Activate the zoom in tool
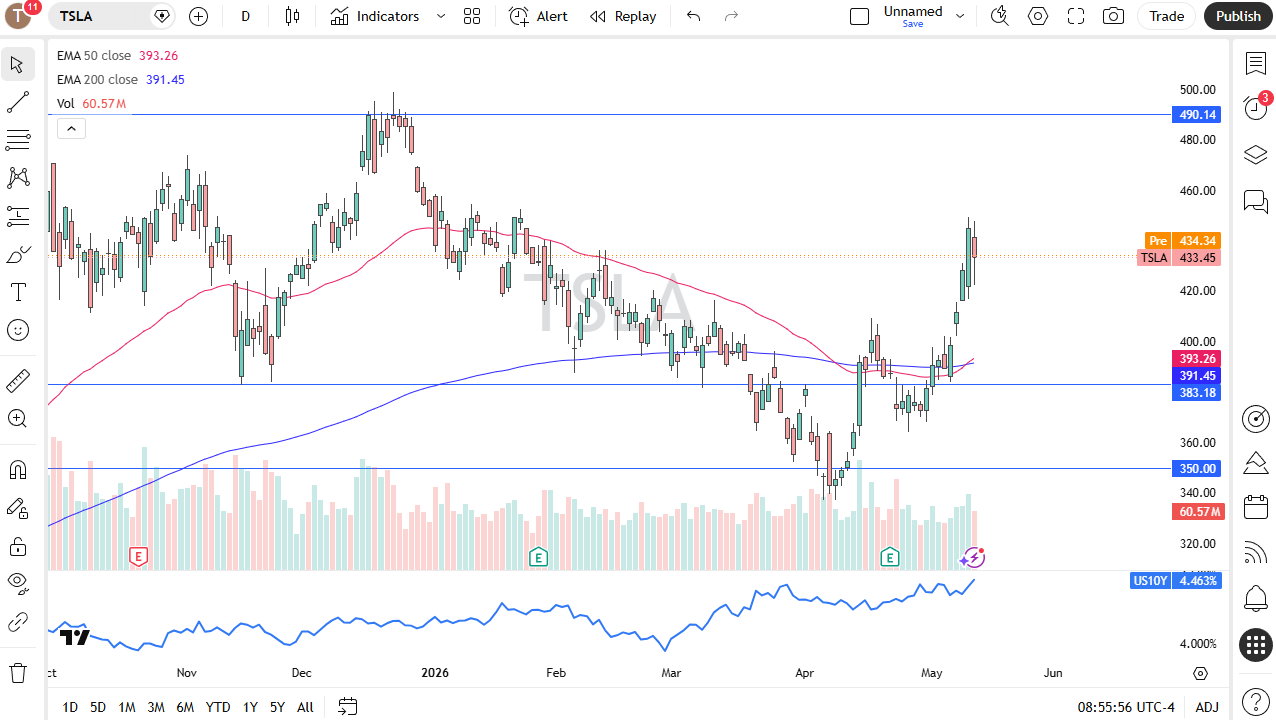The height and width of the screenshot is (720, 1276). coord(17,418)
